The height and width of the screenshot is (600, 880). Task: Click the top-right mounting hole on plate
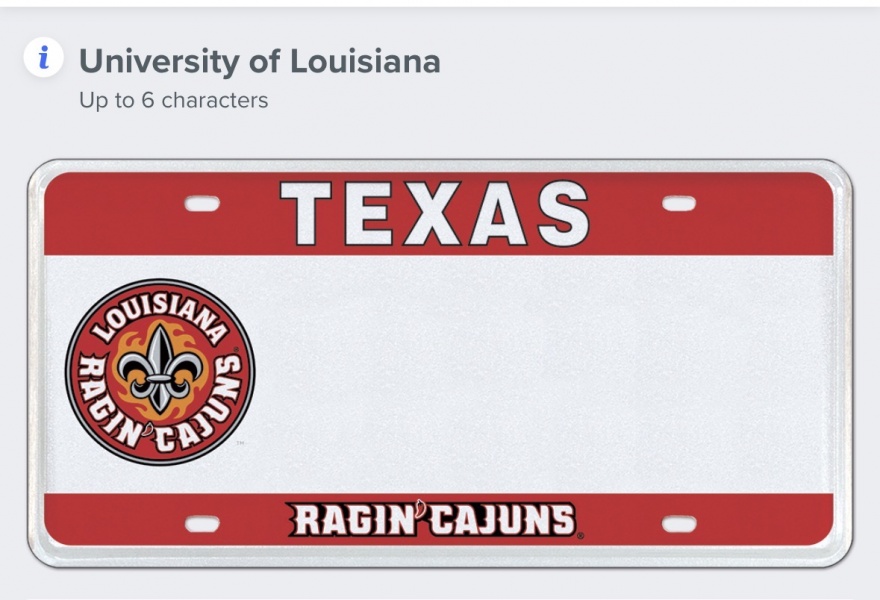tap(679, 204)
